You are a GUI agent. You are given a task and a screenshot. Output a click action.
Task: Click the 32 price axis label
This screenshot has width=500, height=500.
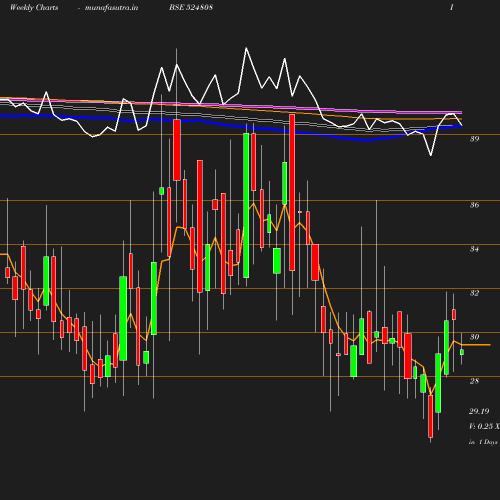pyautogui.click(x=475, y=293)
